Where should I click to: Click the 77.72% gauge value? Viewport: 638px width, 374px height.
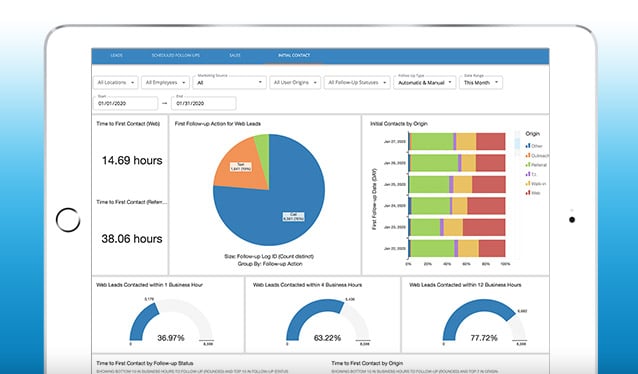484,338
